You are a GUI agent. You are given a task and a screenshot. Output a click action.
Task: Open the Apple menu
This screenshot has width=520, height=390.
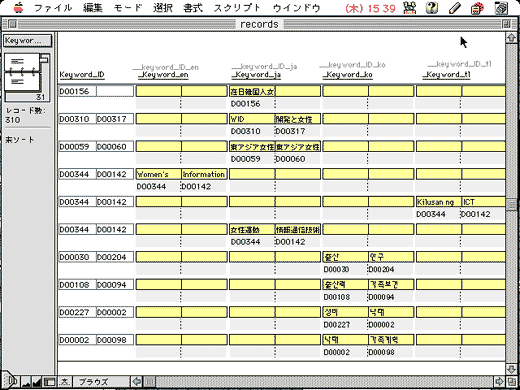pos(18,7)
